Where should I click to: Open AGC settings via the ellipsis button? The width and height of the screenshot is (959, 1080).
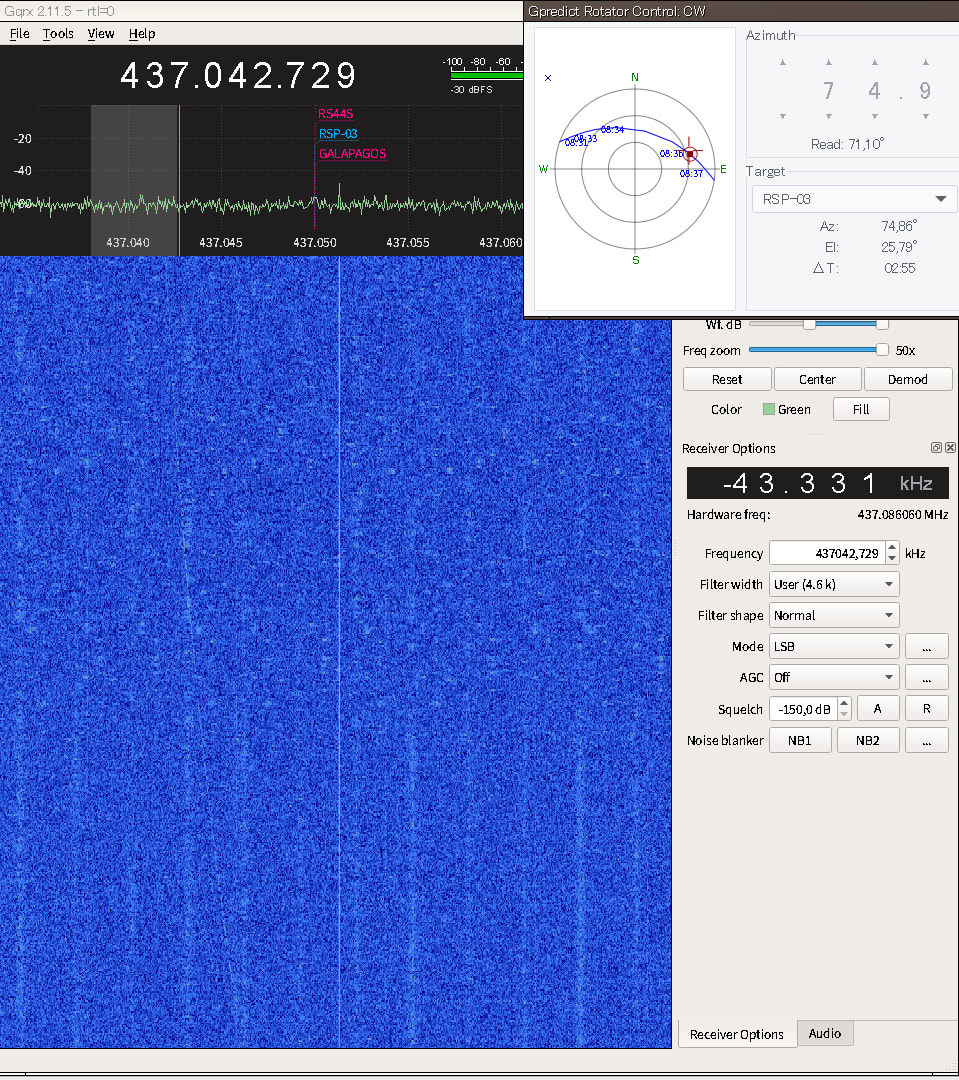tap(926, 677)
